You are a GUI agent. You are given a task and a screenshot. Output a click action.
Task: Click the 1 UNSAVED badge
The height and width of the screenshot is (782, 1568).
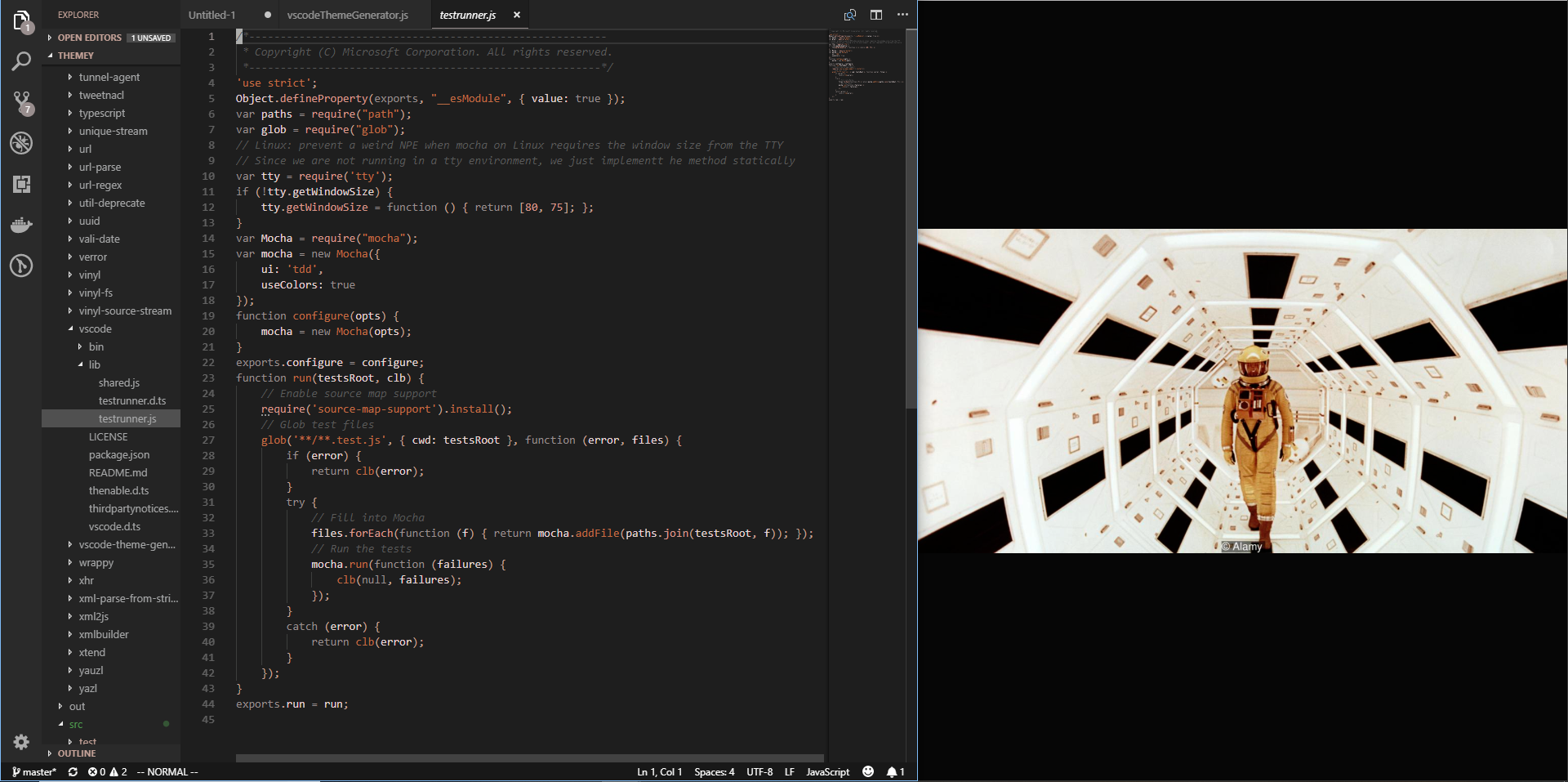[152, 38]
